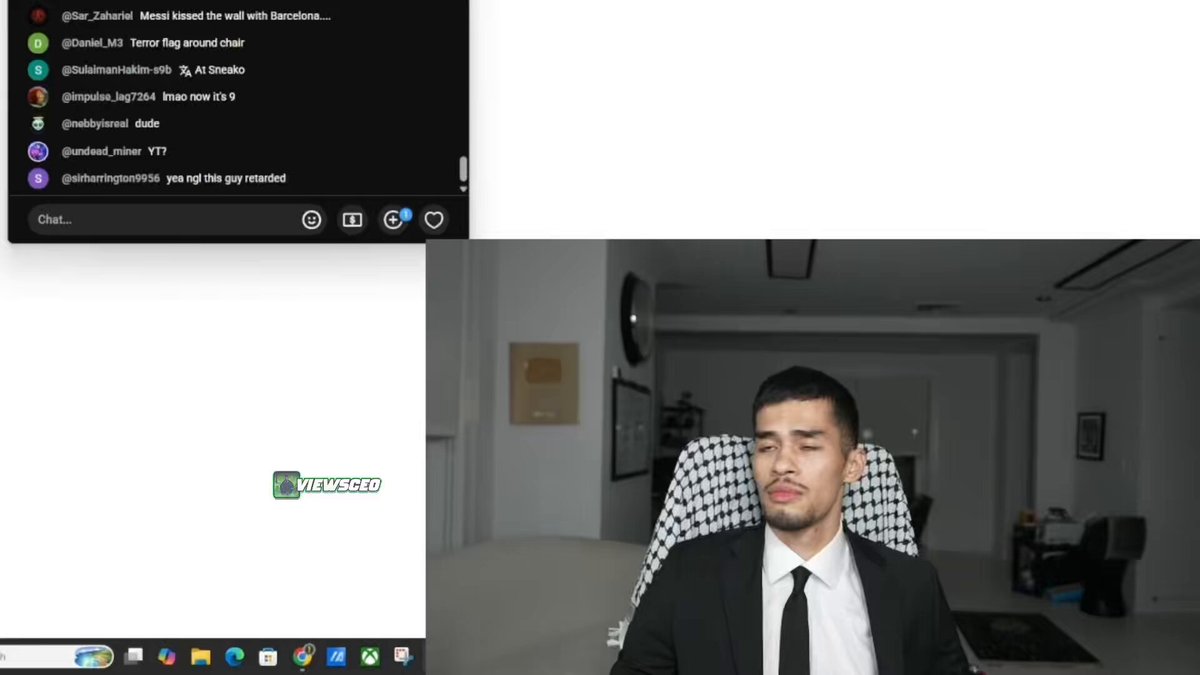
Task: Open the Xbox app from the taskbar
Action: [370, 657]
